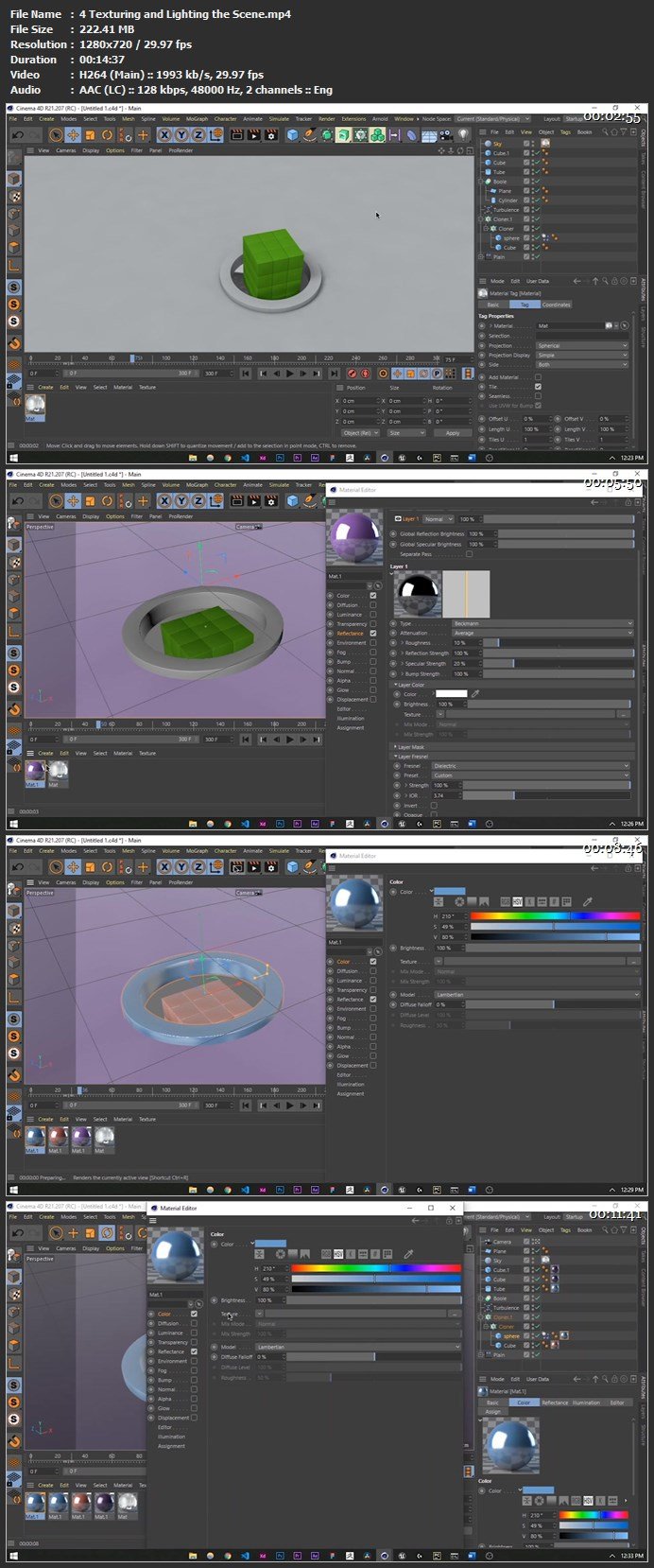Click Render View clapperboard in 00:02:55 frame
654x1568 pixels.
235,135
